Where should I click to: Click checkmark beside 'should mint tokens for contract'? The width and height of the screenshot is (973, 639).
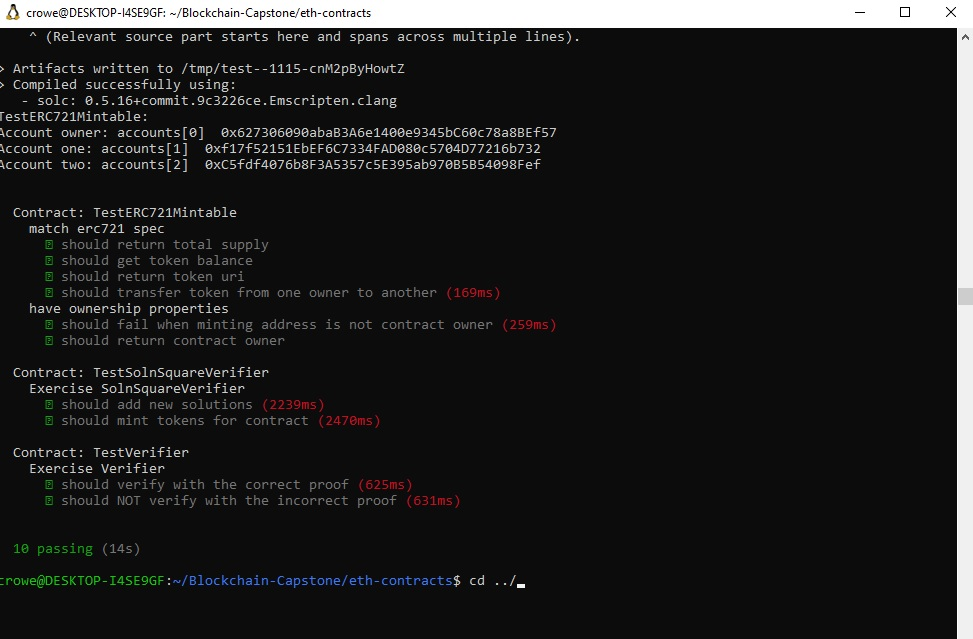tap(49, 421)
